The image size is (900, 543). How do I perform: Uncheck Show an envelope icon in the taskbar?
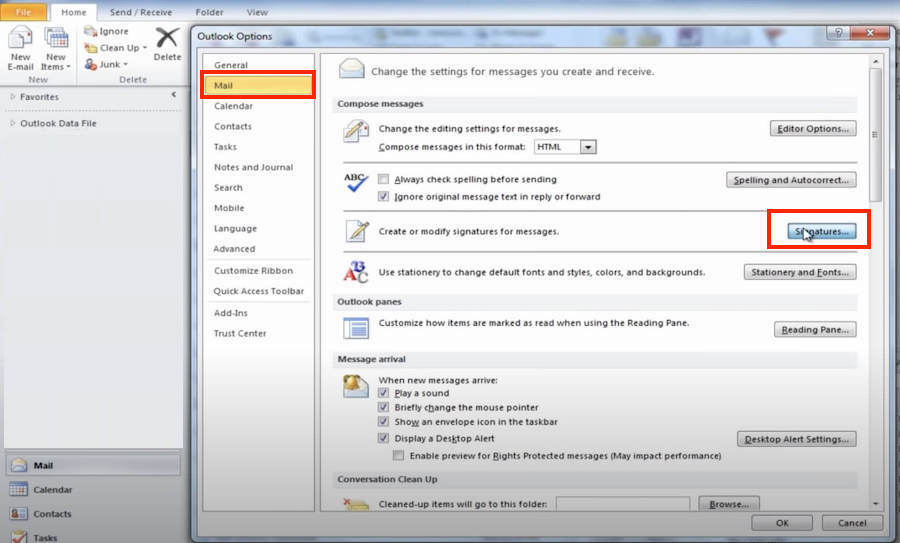coord(383,421)
